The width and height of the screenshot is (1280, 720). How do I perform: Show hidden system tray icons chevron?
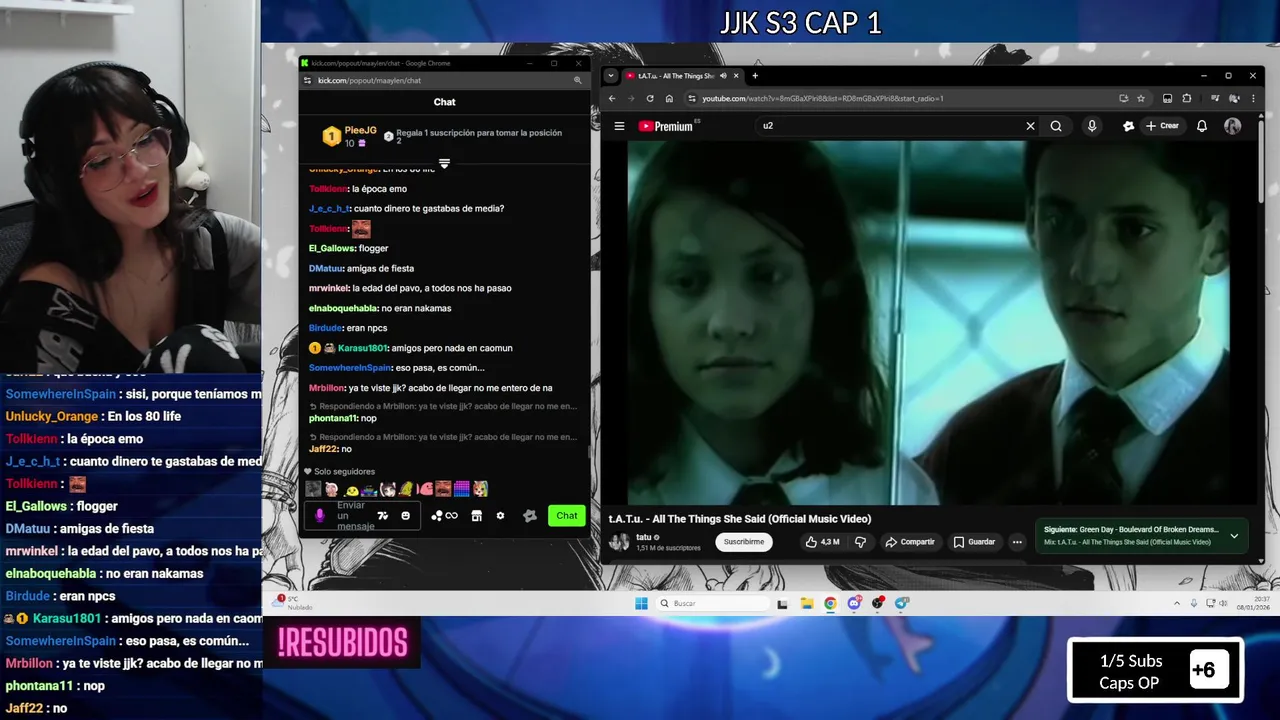click(1176, 603)
